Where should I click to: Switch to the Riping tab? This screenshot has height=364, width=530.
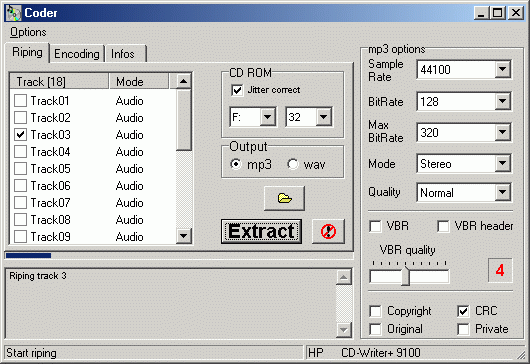[x=27, y=52]
